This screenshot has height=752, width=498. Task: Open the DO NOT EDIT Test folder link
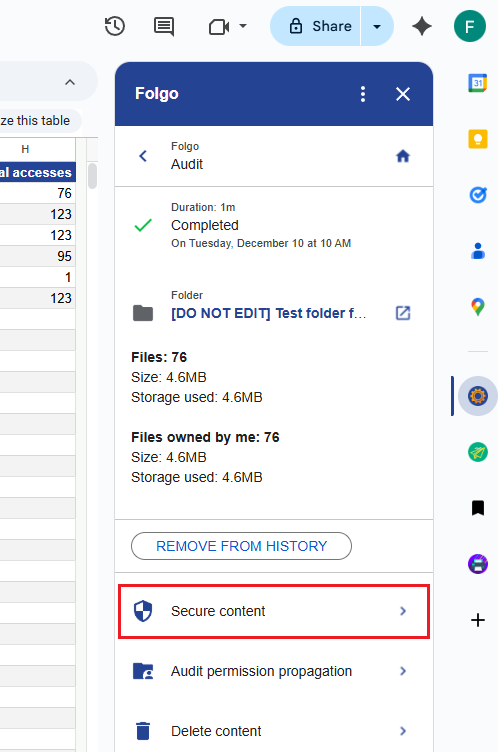tap(269, 313)
